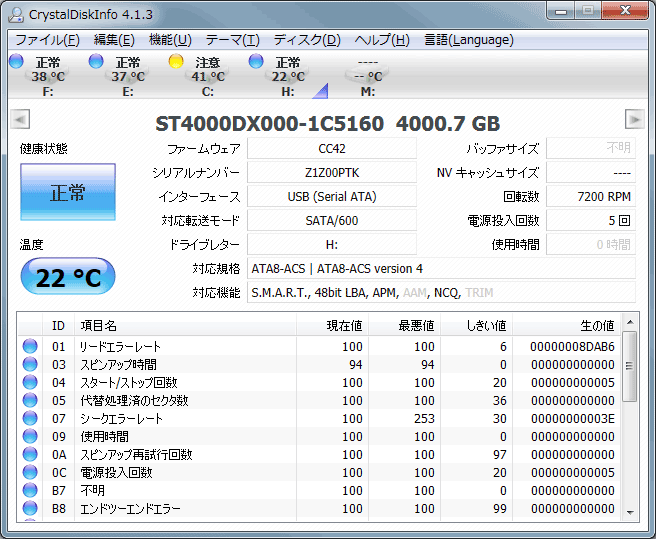The width and height of the screenshot is (656, 539).
Task: Click the 最悪値 column header
Action: point(404,325)
